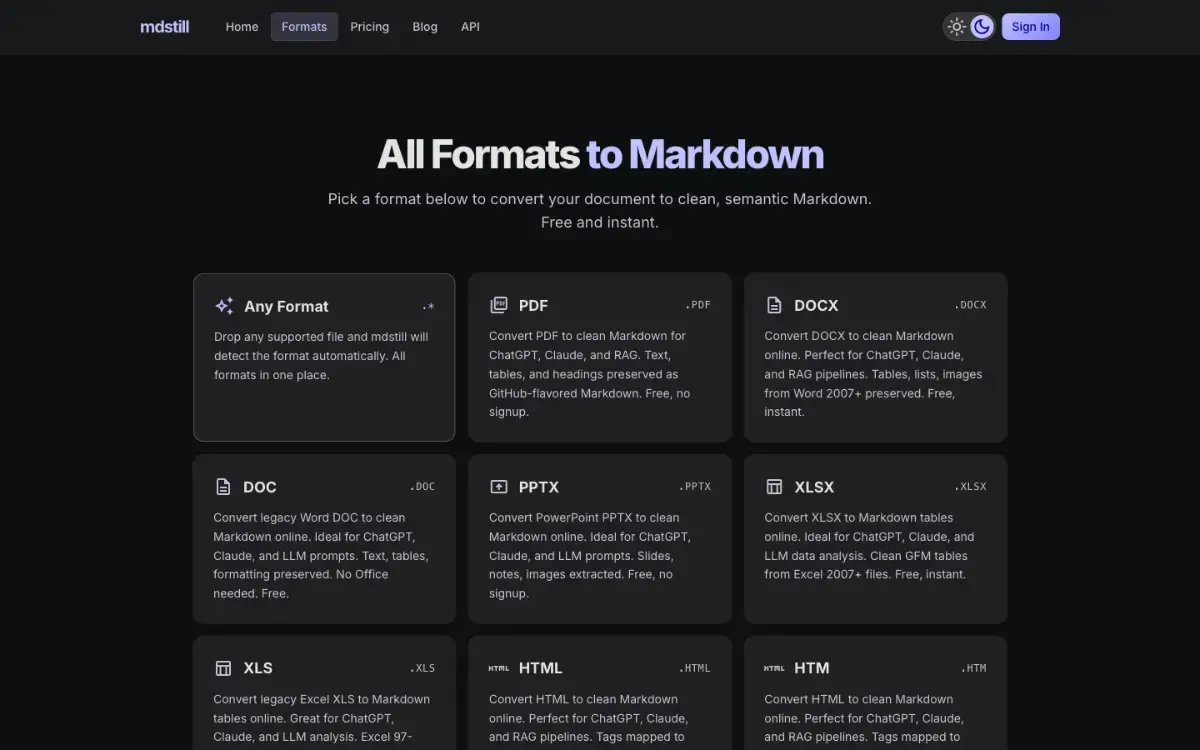Click the sparkle icon on Any Format card
The image size is (1200, 750).
coord(224,306)
